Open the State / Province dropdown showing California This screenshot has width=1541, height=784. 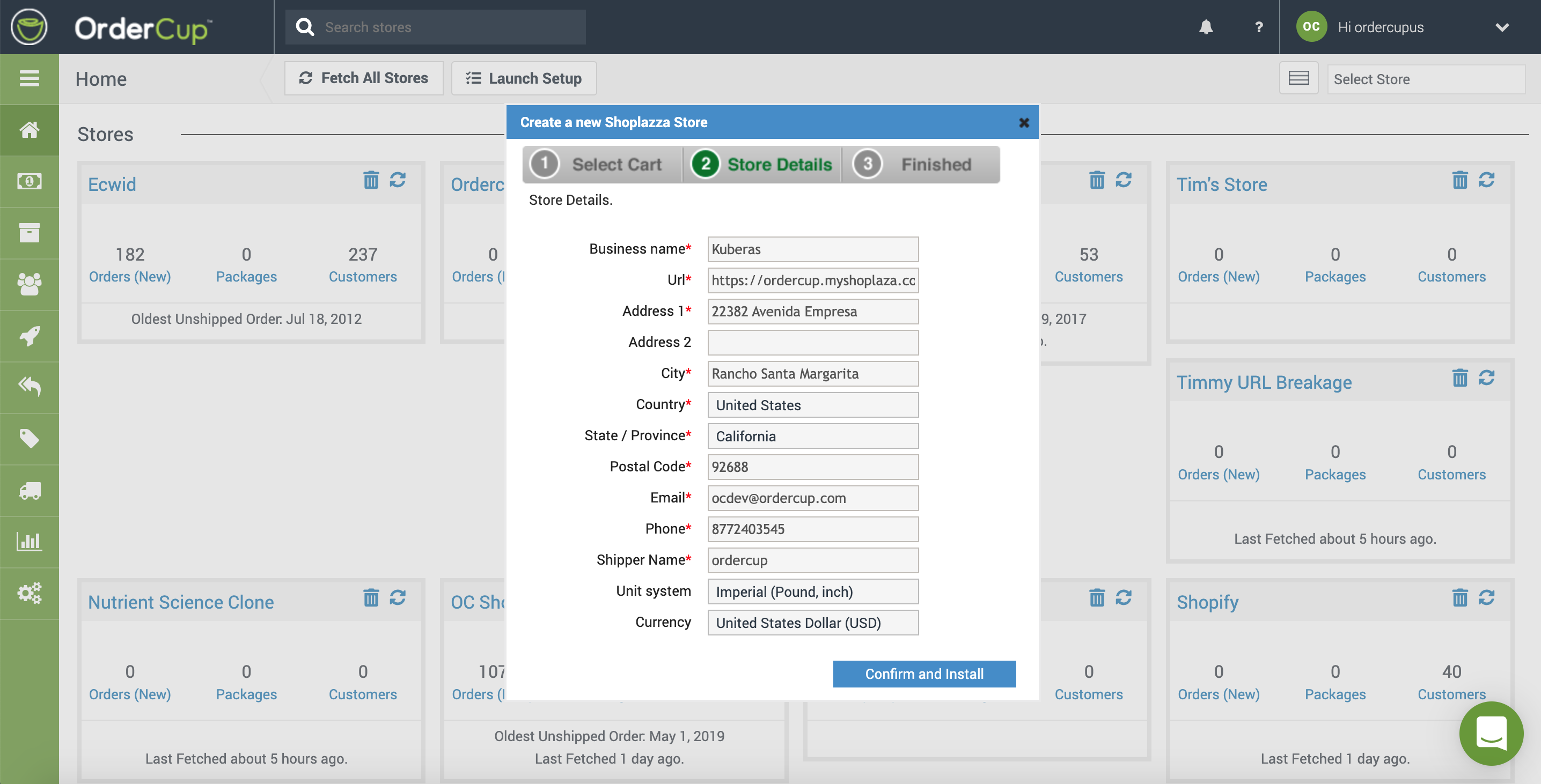pyautogui.click(x=812, y=436)
